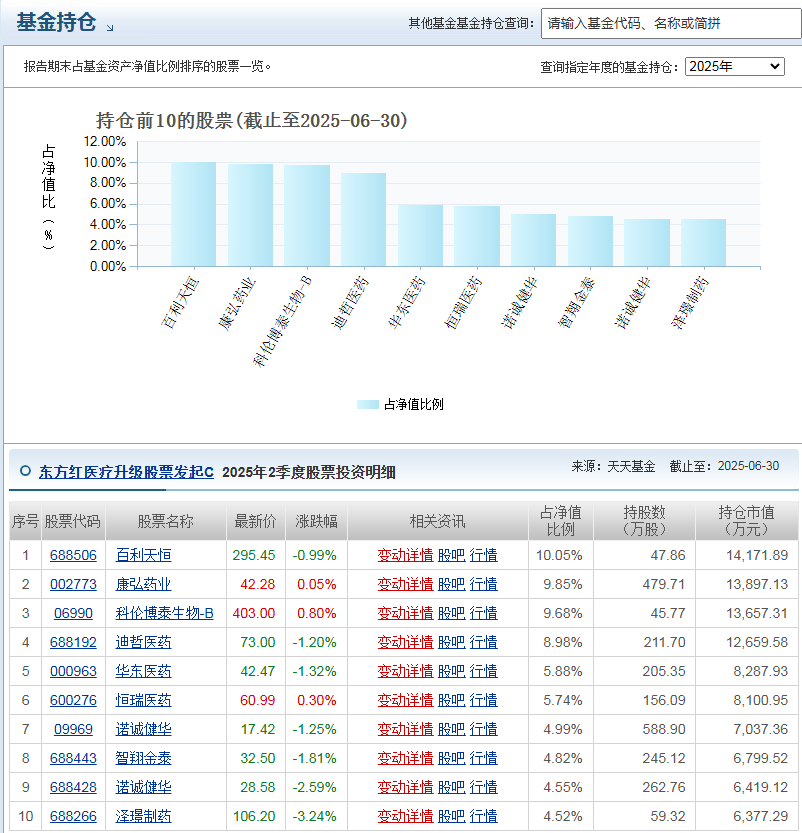This screenshot has height=833, width=802.
Task: Click the 基金持仓 page heading
Action: (x=56, y=22)
